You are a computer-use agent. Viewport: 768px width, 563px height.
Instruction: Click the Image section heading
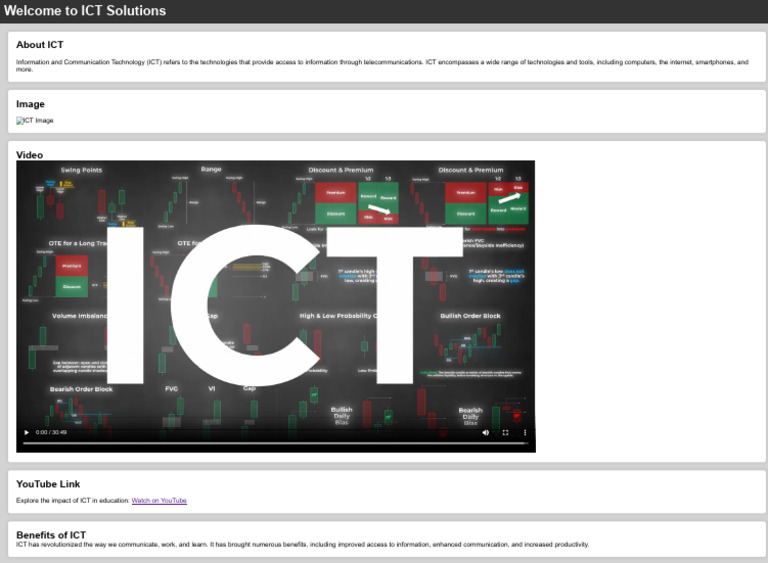coord(30,104)
